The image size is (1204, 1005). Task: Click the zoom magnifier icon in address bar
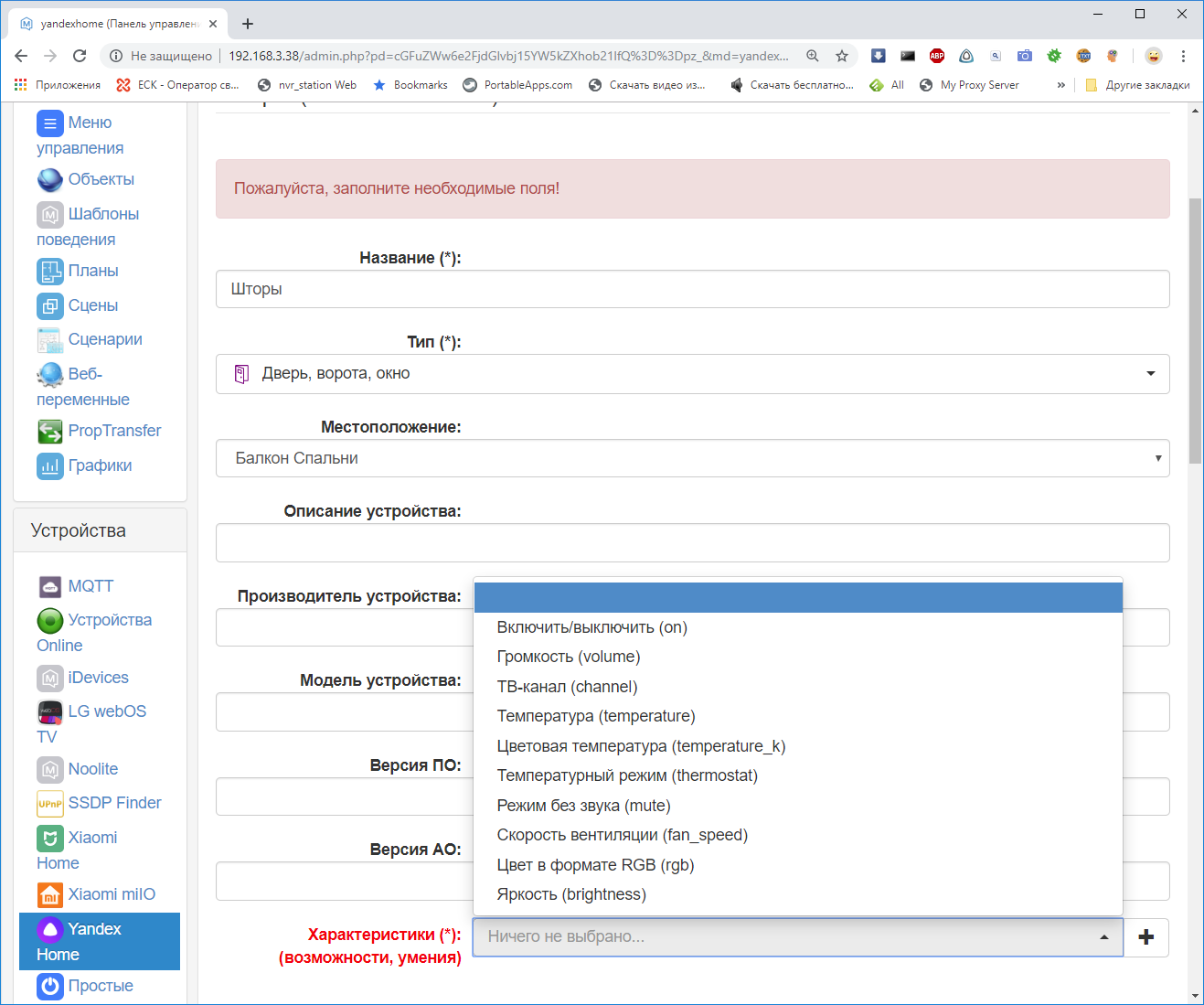tap(813, 56)
